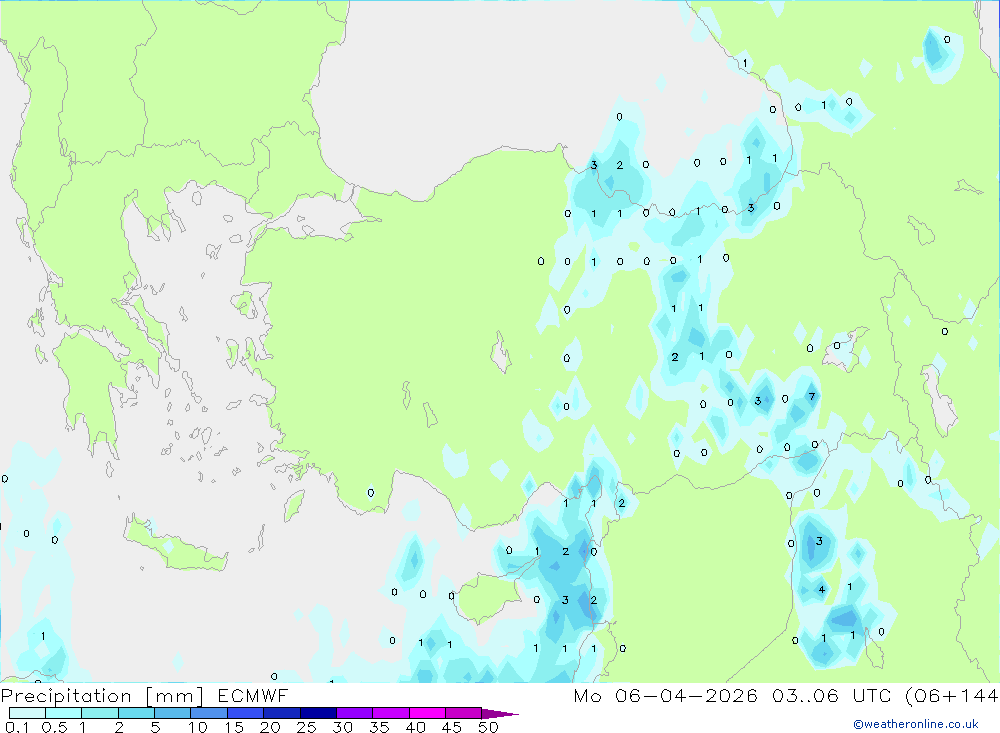
Task: Click the 'Precipitation' title word
Action: (66, 696)
